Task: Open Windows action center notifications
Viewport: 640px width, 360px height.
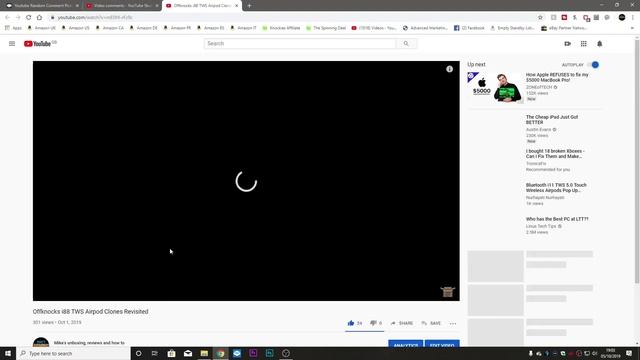Action: pos(629,353)
